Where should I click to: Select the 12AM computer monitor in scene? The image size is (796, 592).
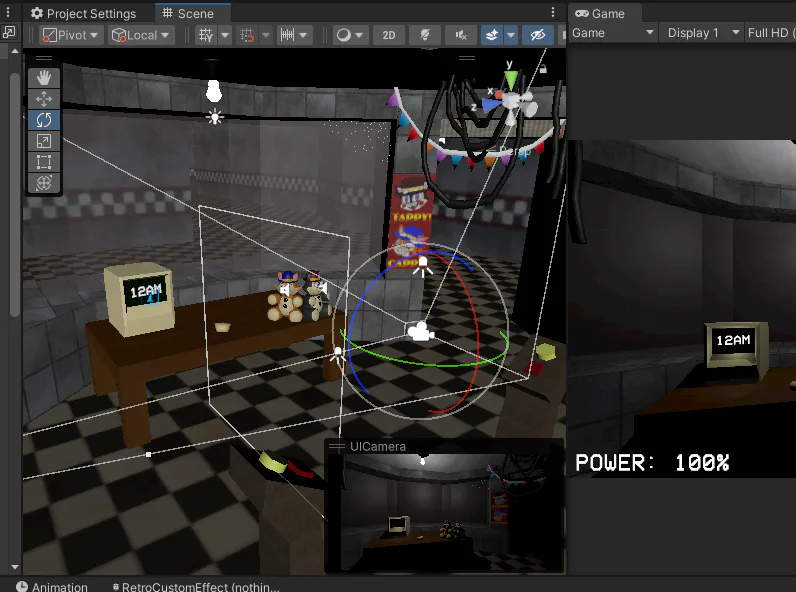click(140, 299)
